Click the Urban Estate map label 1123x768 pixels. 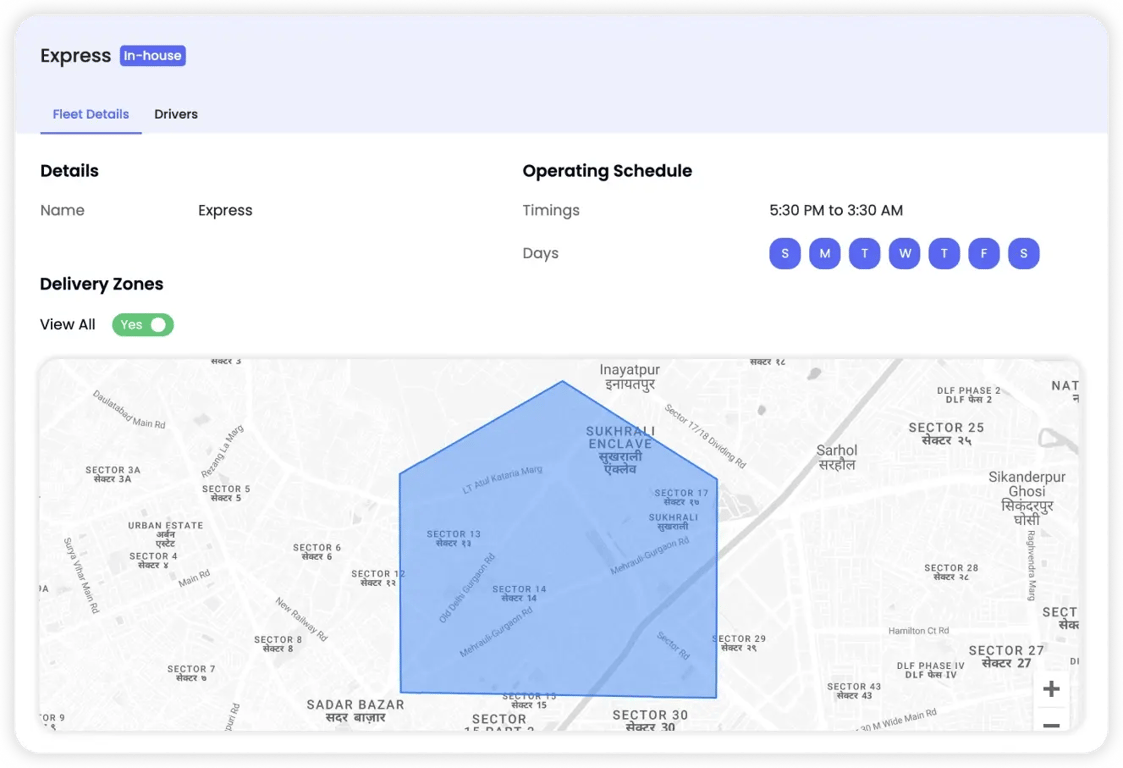click(165, 534)
